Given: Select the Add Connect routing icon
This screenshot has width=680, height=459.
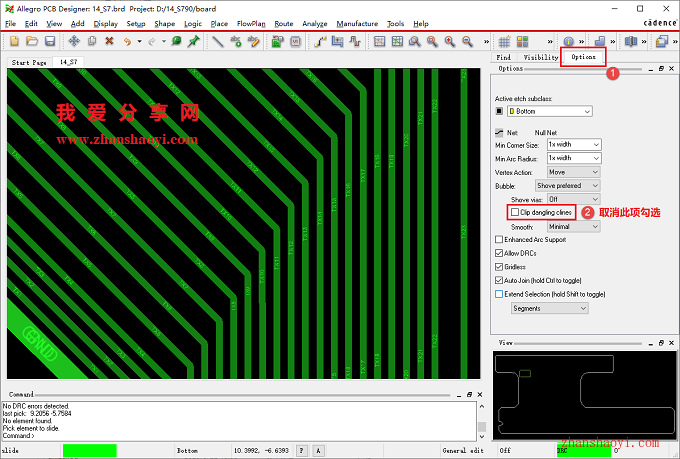Looking at the screenshot, I should point(320,41).
